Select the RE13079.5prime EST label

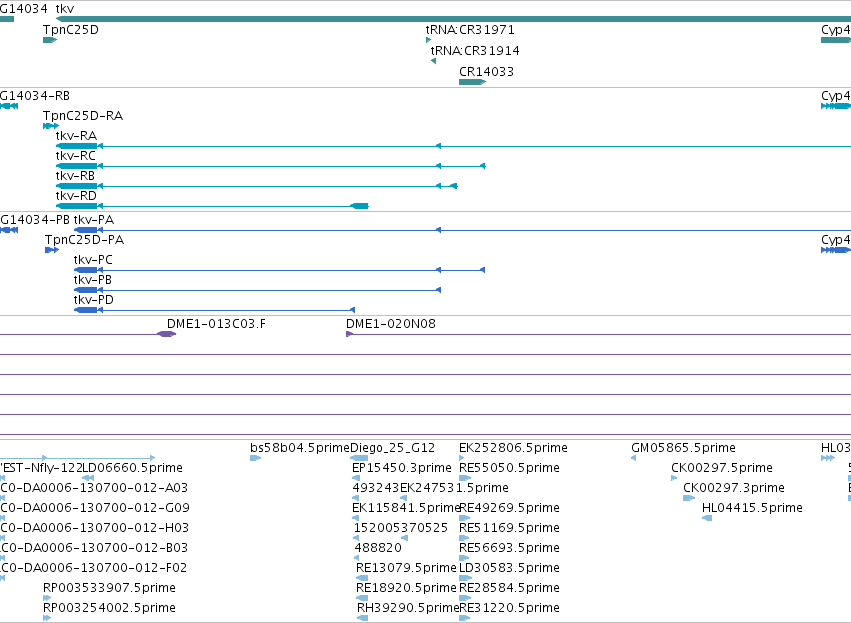click(x=406, y=568)
